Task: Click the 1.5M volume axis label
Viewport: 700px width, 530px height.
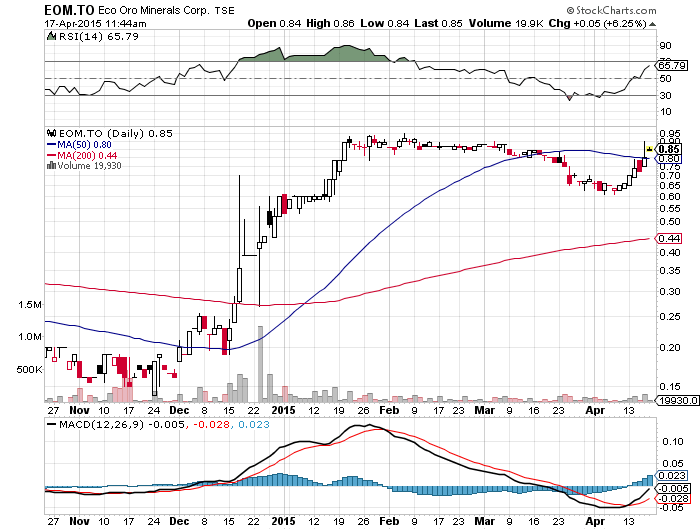Action: 29,305
